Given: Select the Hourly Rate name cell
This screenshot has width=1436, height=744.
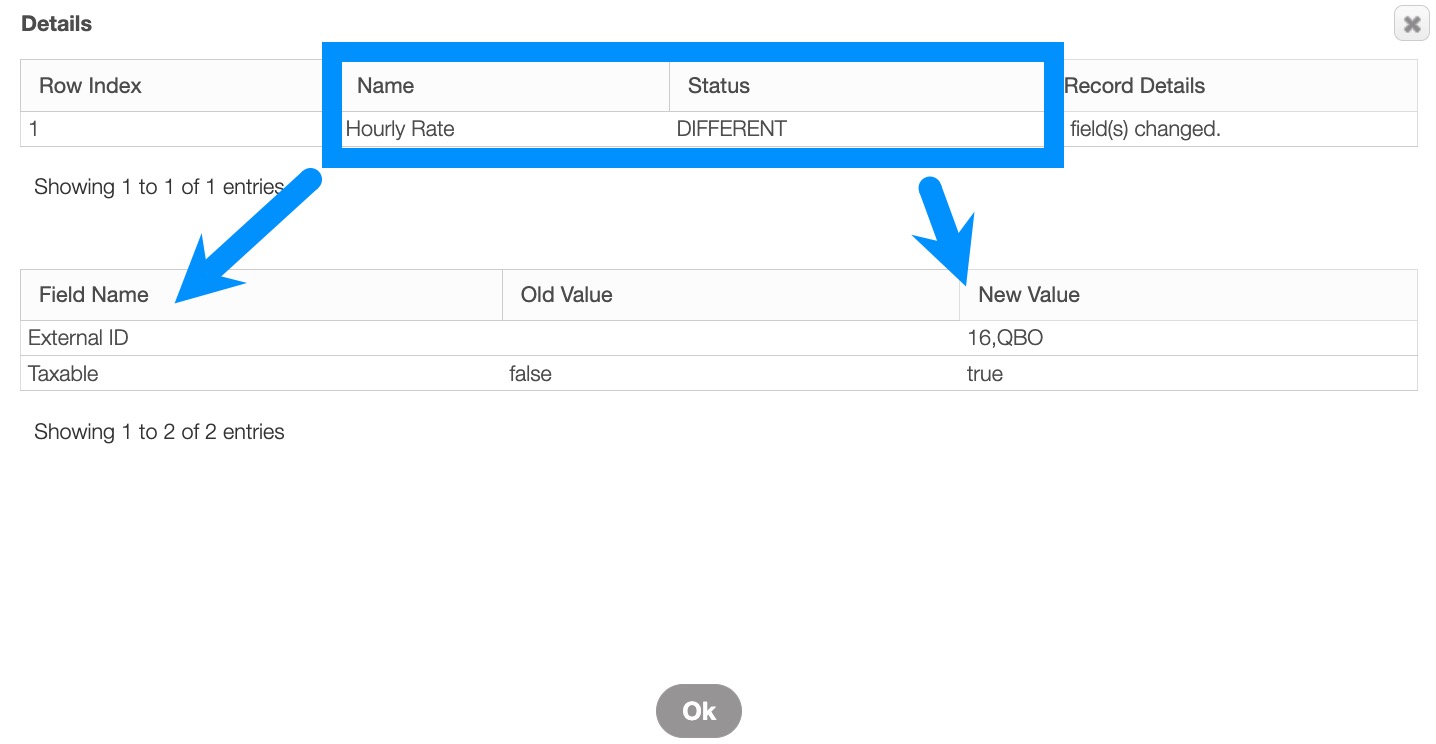Looking at the screenshot, I should (x=400, y=129).
